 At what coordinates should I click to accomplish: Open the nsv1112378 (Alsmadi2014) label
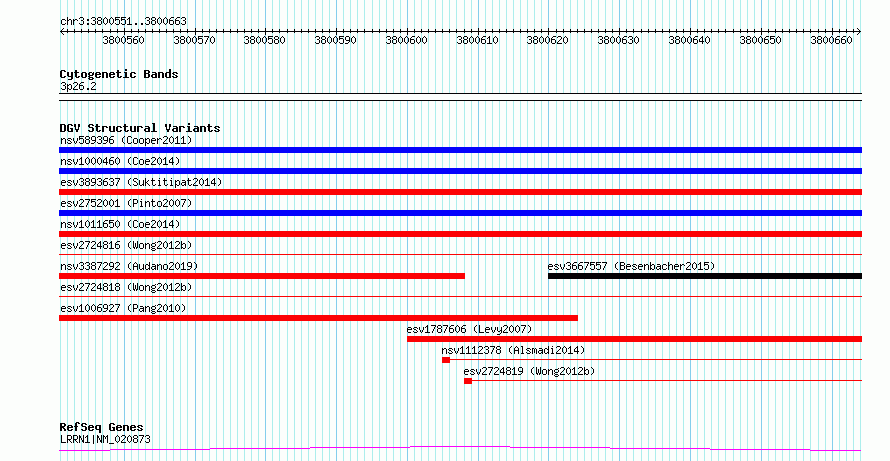point(513,350)
